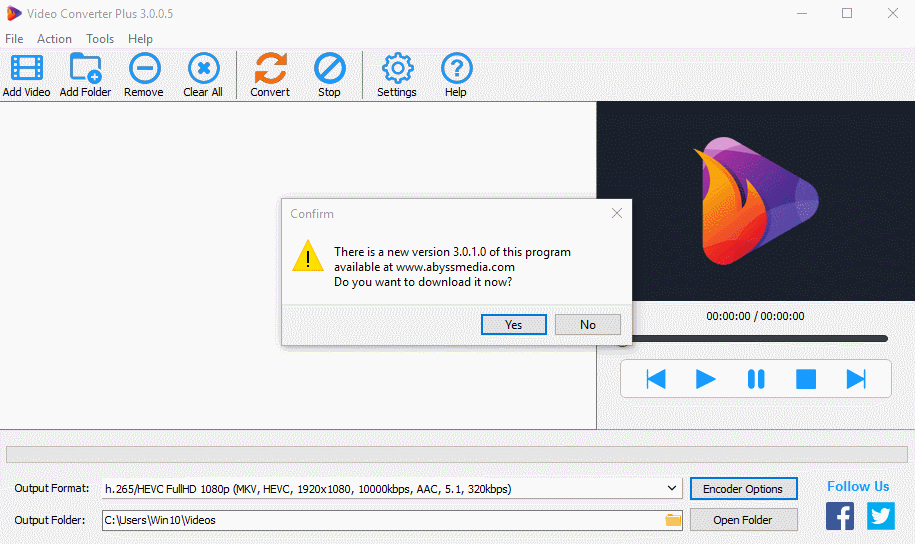The image size is (915, 544).
Task: Open the Tools menu
Action: point(100,39)
